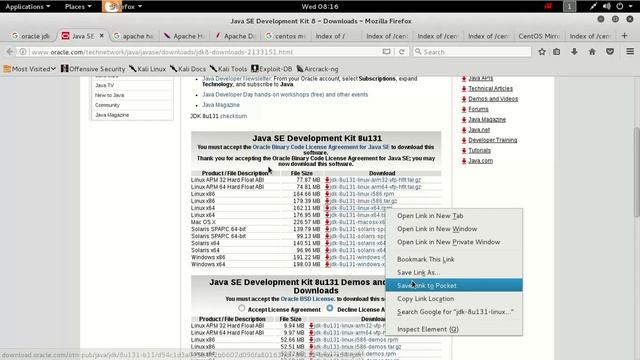
Task: Click the vertical page scrollbar thumb
Action: 637,173
